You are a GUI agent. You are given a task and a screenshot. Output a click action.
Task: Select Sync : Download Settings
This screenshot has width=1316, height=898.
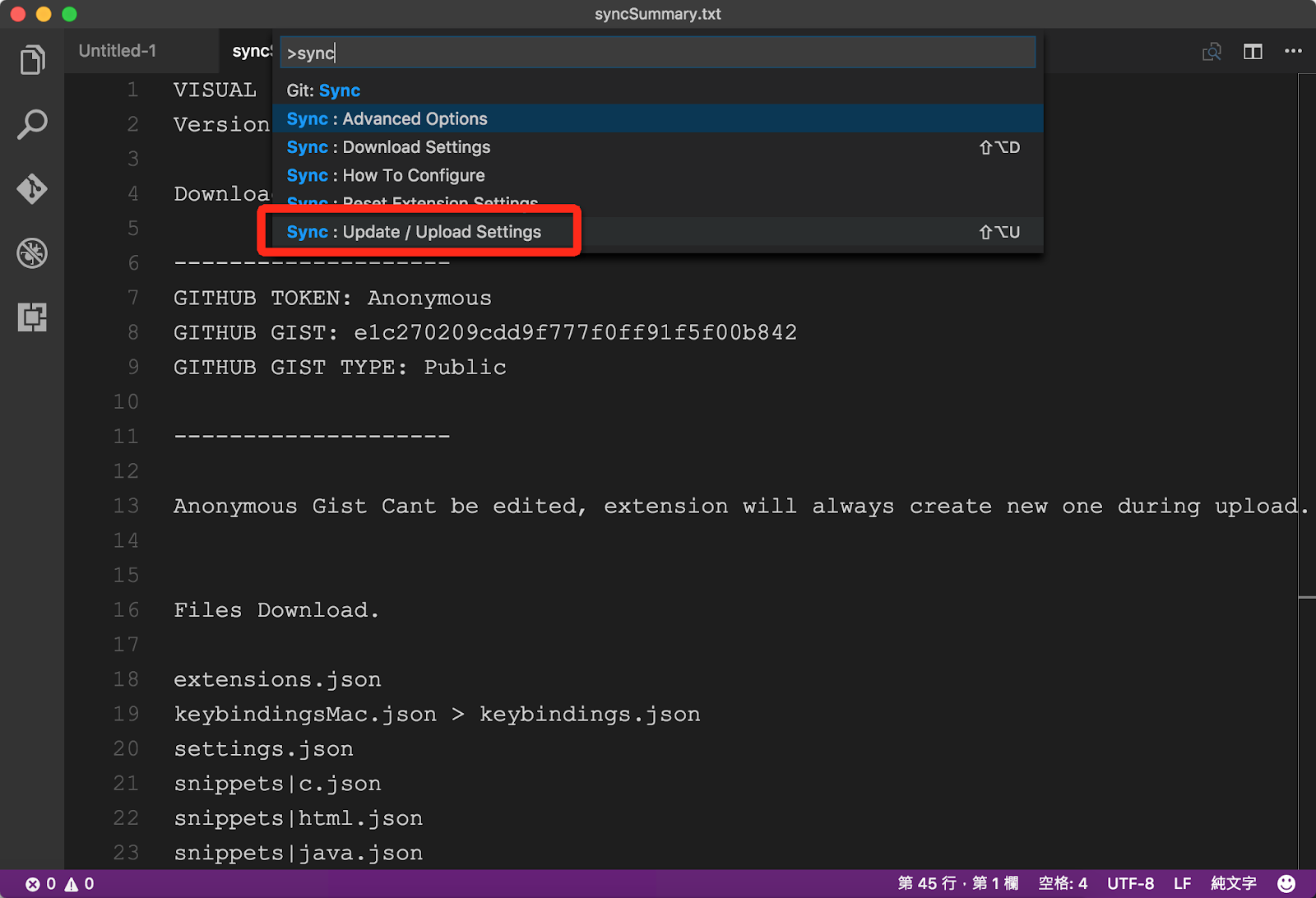click(657, 147)
